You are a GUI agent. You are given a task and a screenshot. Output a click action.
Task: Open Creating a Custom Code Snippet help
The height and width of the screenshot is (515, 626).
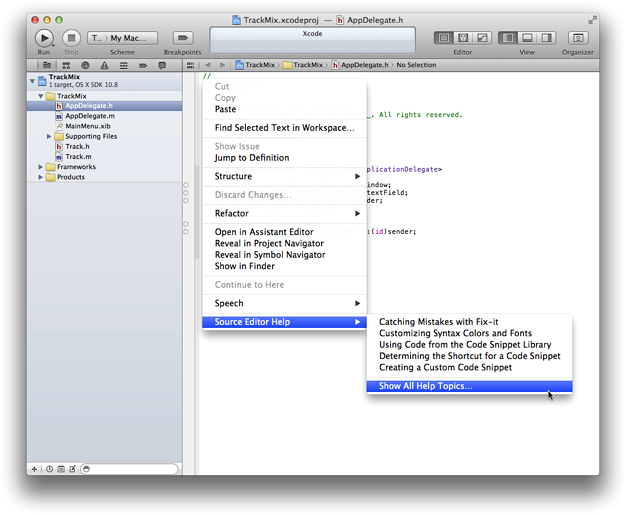[470, 367]
